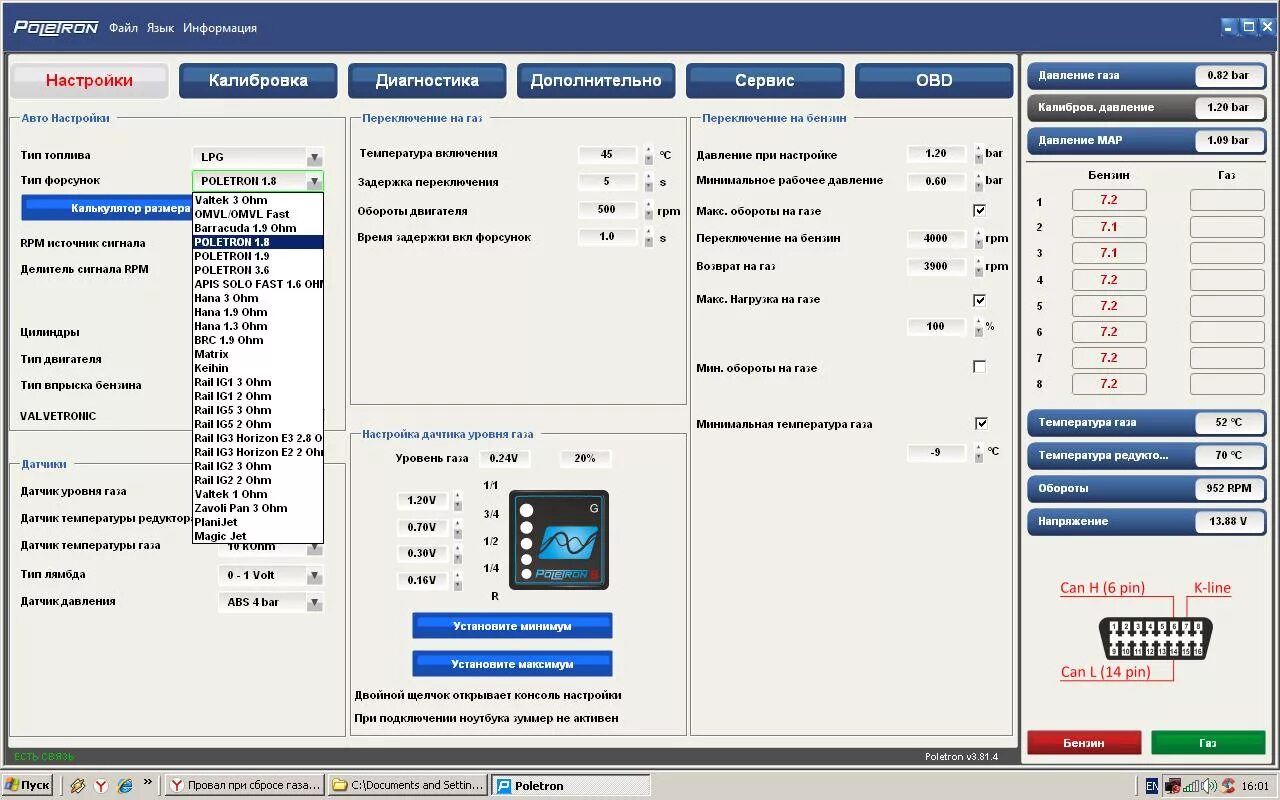Click the Poletron logo in title bar
The image size is (1280, 800).
pyautogui.click(x=56, y=27)
